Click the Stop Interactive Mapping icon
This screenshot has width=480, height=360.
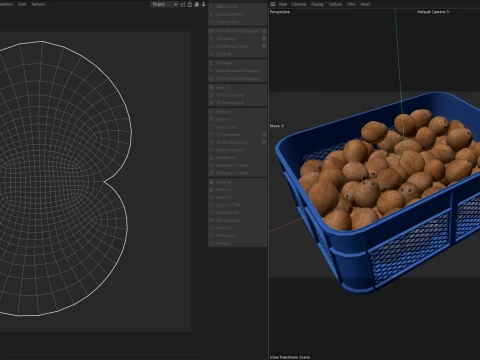pyautogui.click(x=211, y=78)
